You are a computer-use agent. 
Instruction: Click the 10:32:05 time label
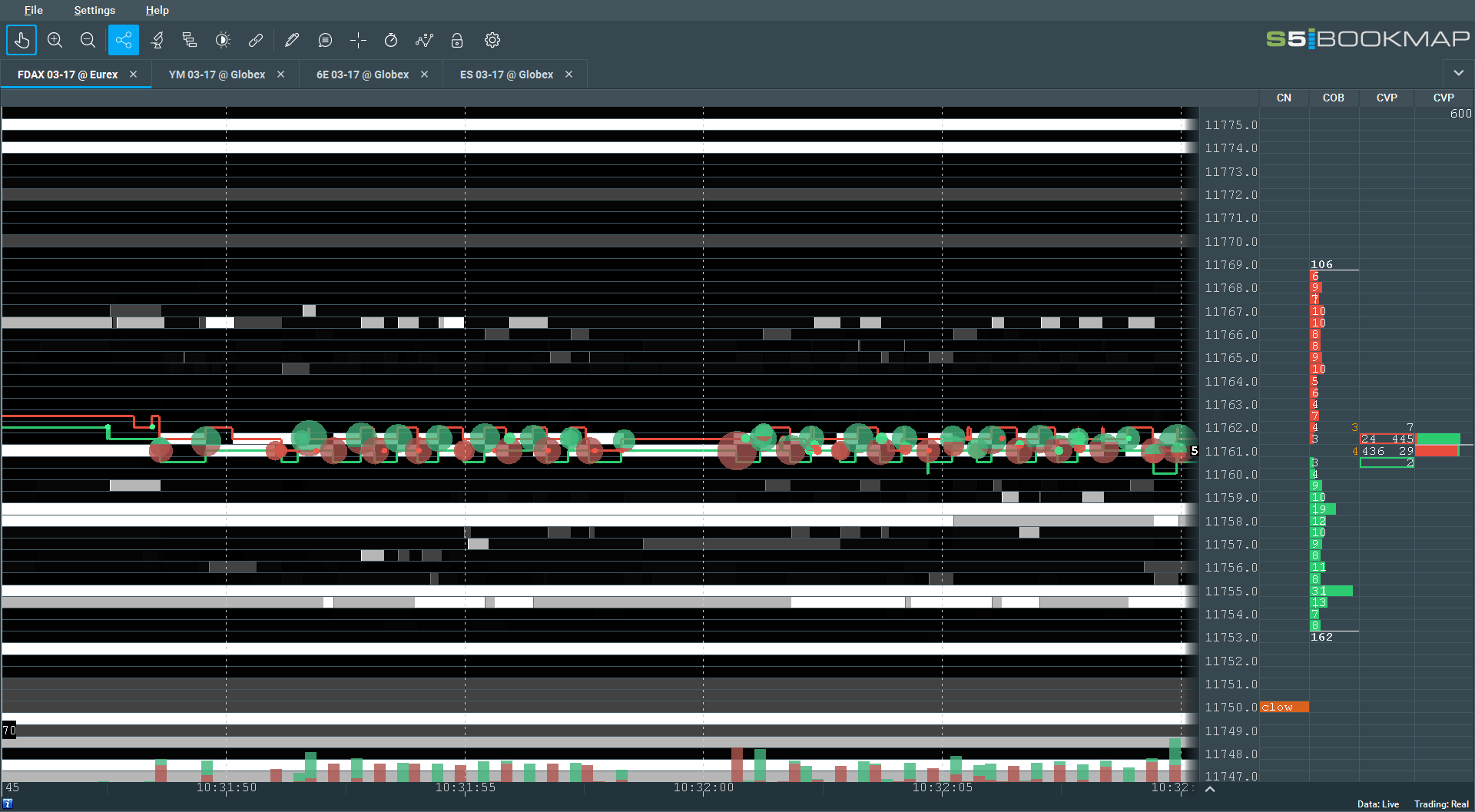(x=943, y=787)
